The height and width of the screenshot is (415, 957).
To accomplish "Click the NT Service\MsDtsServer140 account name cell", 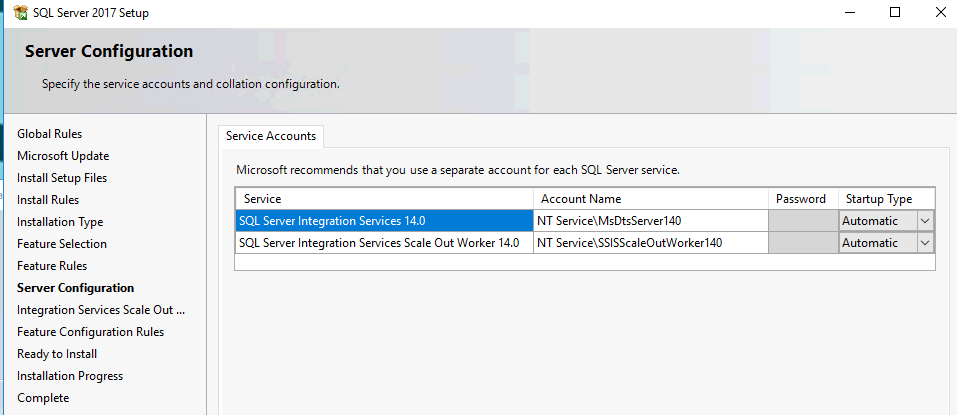I will point(651,221).
